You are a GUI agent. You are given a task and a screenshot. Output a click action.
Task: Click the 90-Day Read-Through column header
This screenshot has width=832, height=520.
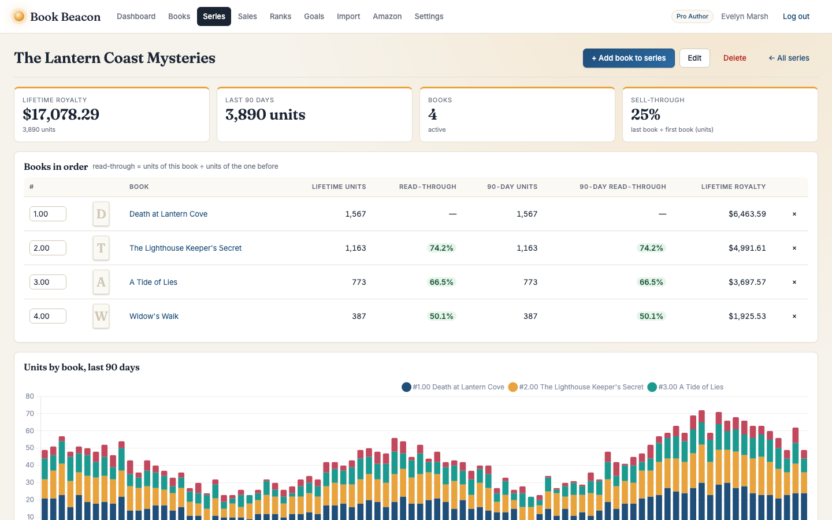pyautogui.click(x=622, y=187)
